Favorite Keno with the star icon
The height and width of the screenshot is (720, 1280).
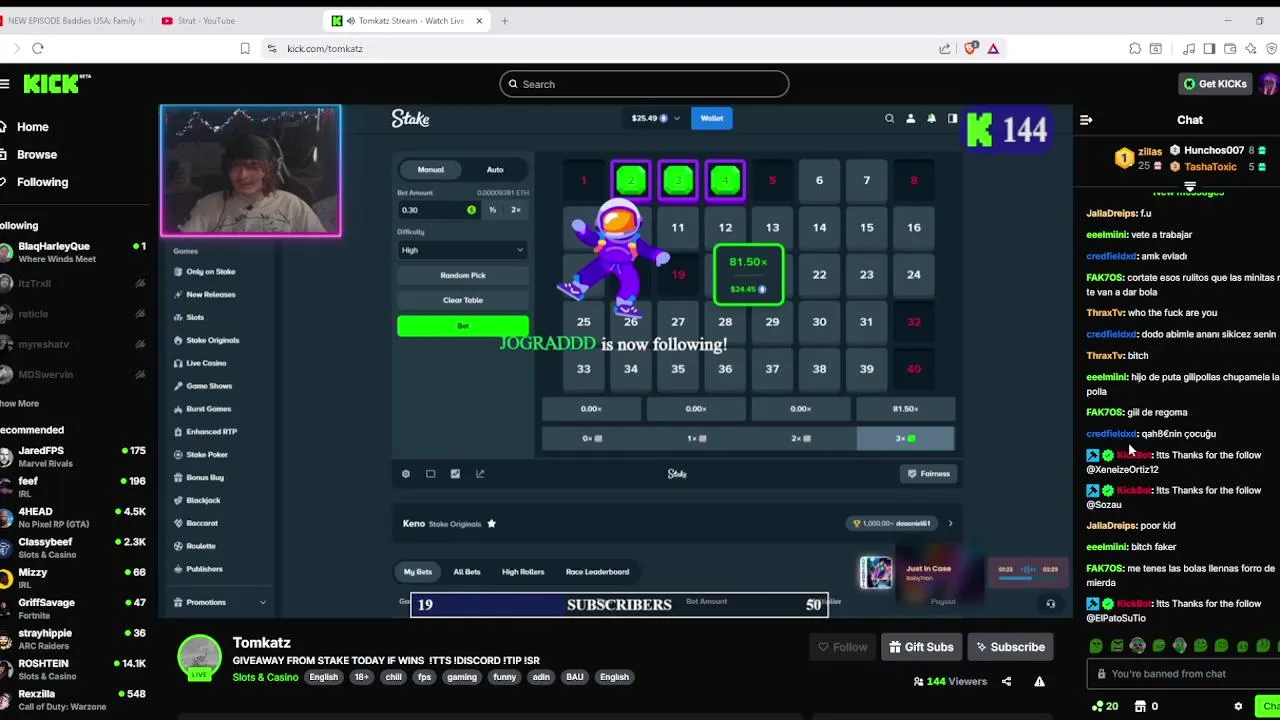(491, 523)
